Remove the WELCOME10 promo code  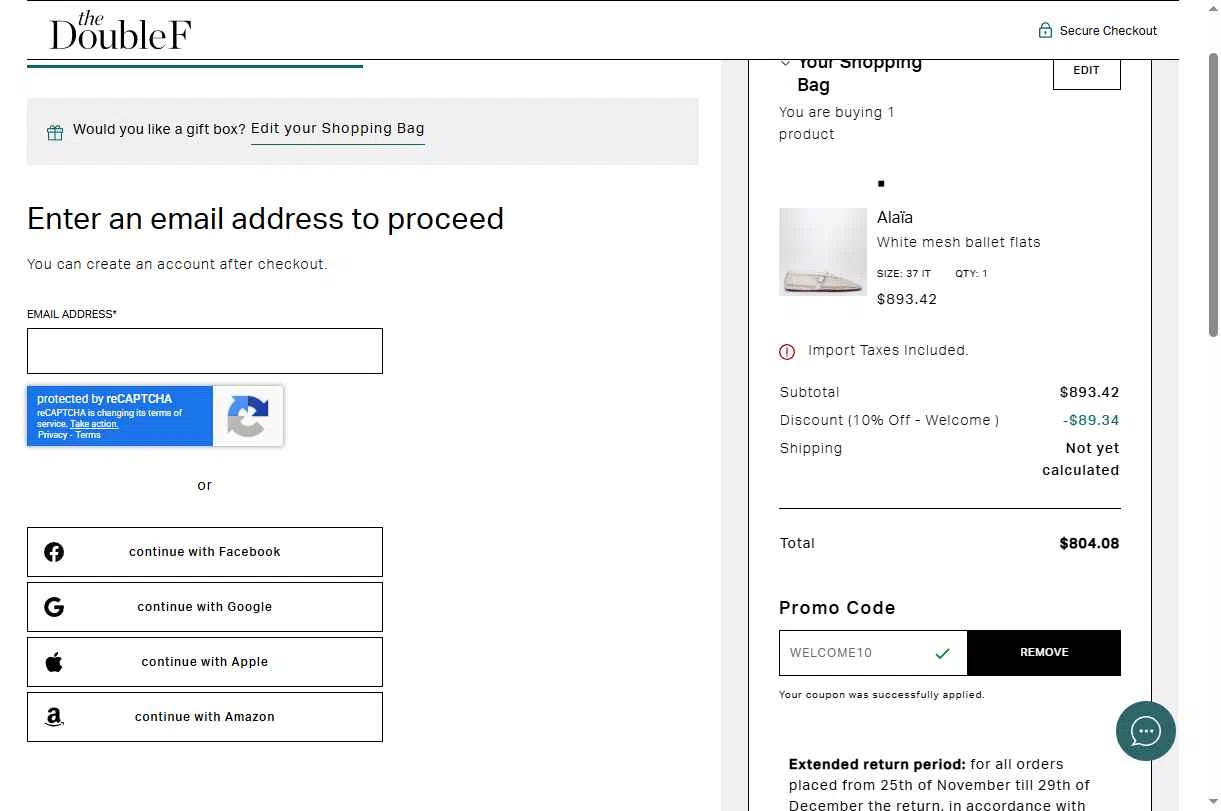click(x=1044, y=653)
